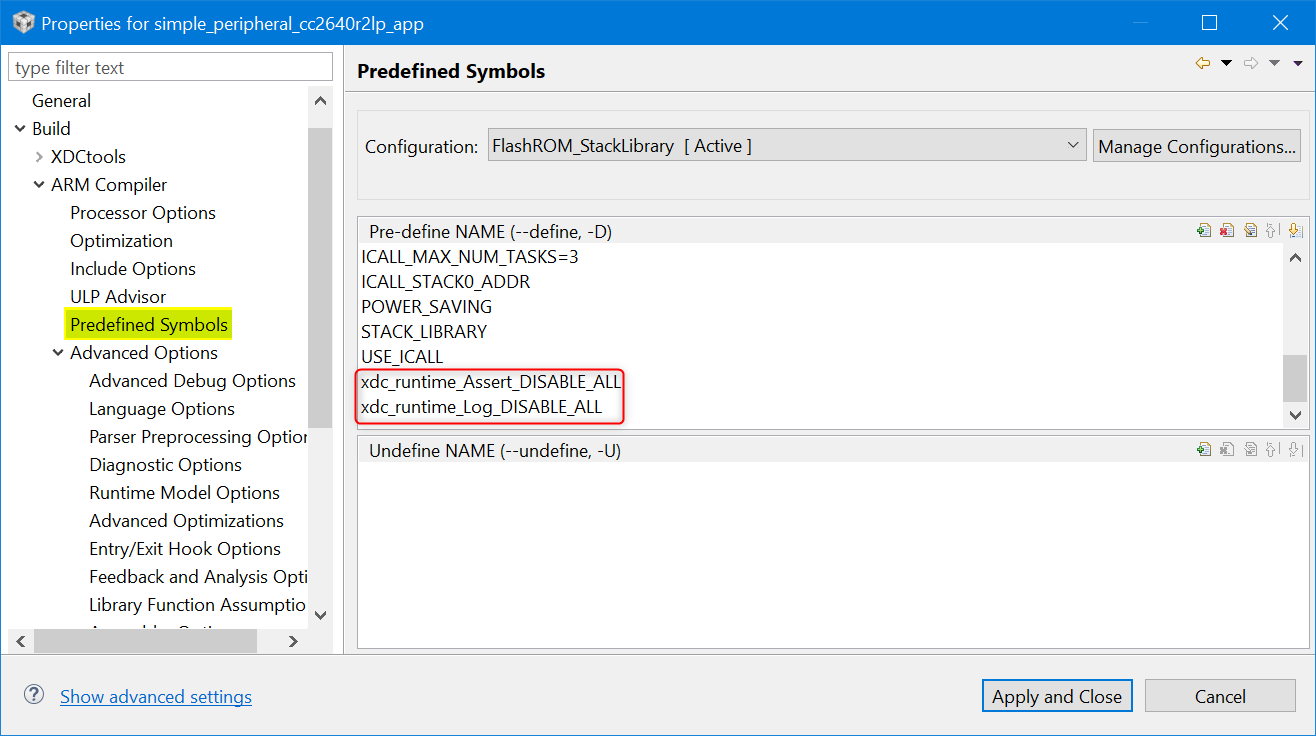Select the xdc_runtime_Log_DISABLE_ALL symbol entry

click(x=482, y=407)
